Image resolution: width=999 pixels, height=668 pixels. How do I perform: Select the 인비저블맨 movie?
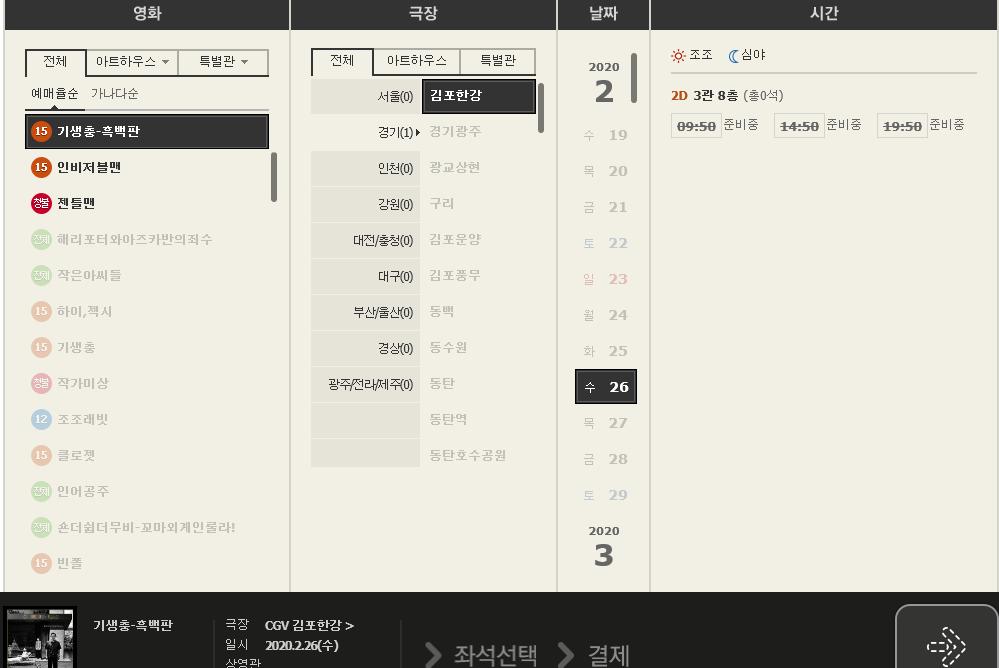(x=89, y=167)
